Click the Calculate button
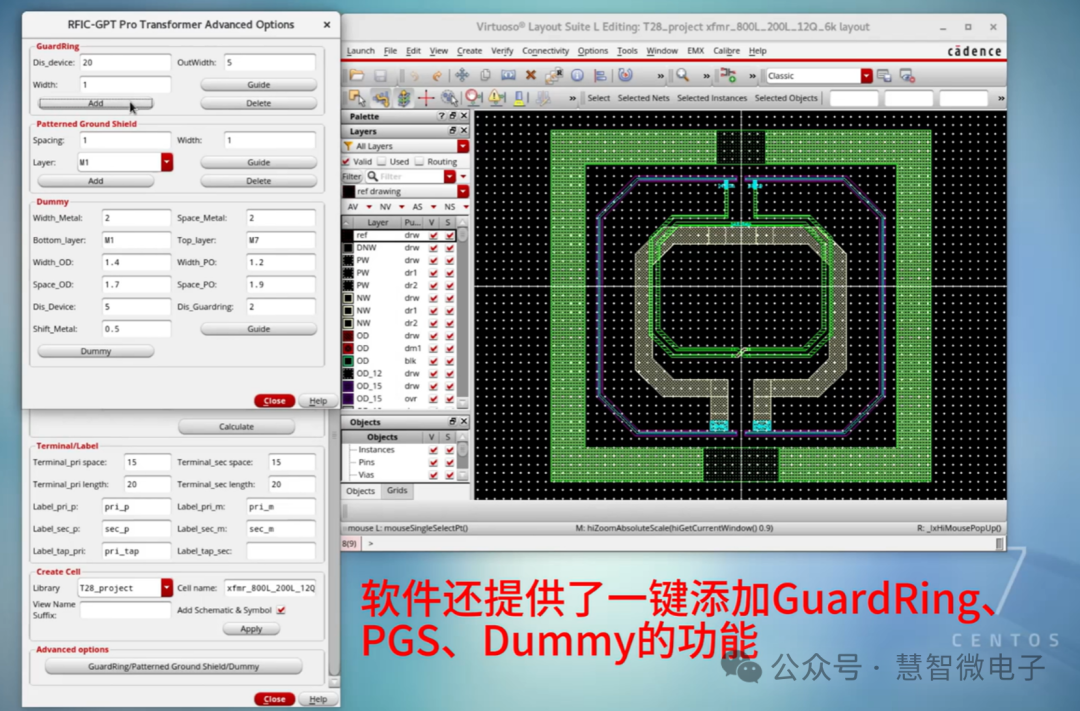 tap(236, 426)
